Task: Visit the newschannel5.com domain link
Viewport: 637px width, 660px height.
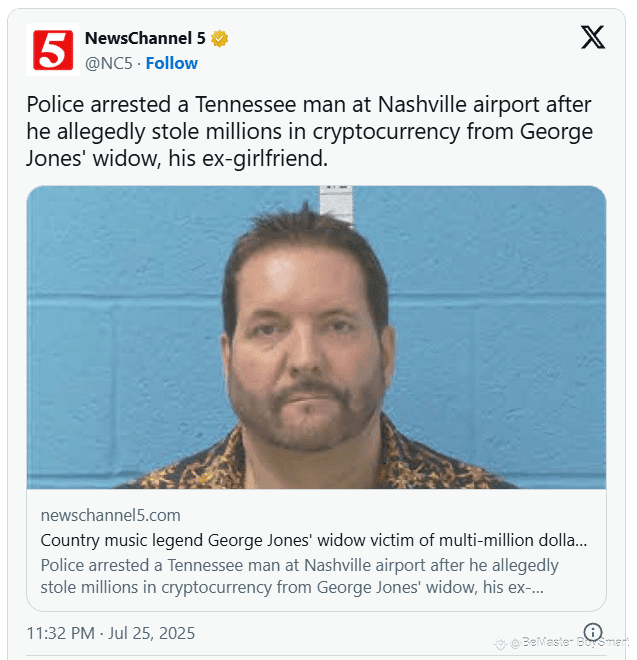Action: point(110,515)
